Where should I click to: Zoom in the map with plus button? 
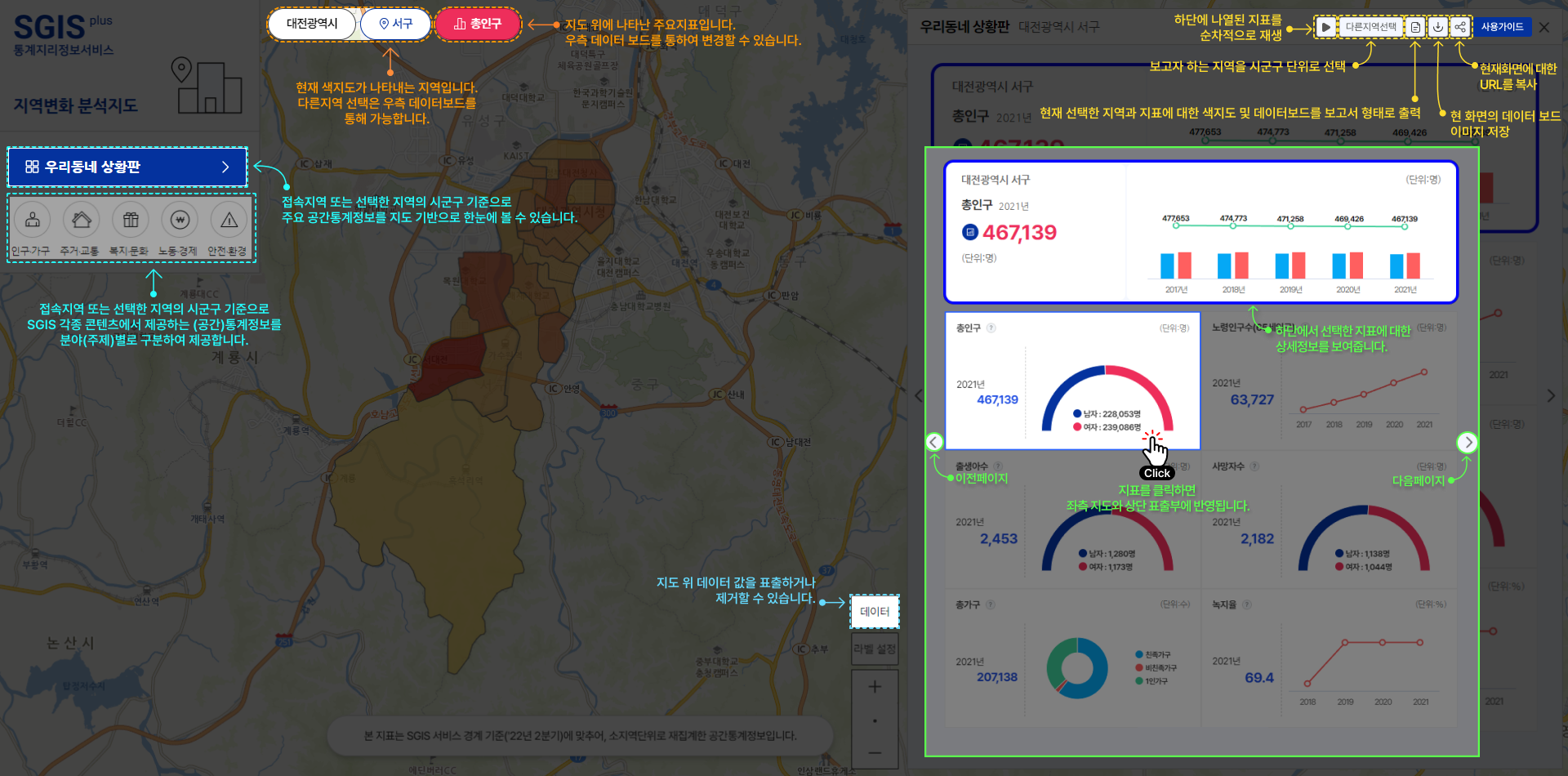875,686
